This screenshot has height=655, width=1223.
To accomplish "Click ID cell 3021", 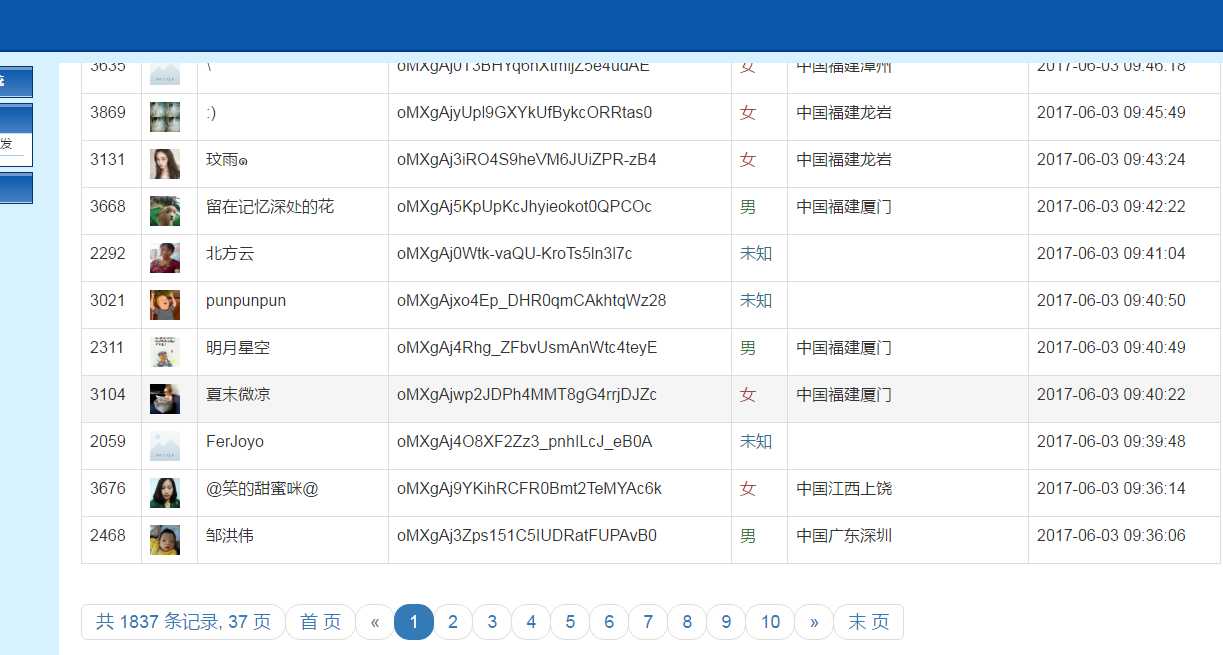I will click(x=108, y=300).
